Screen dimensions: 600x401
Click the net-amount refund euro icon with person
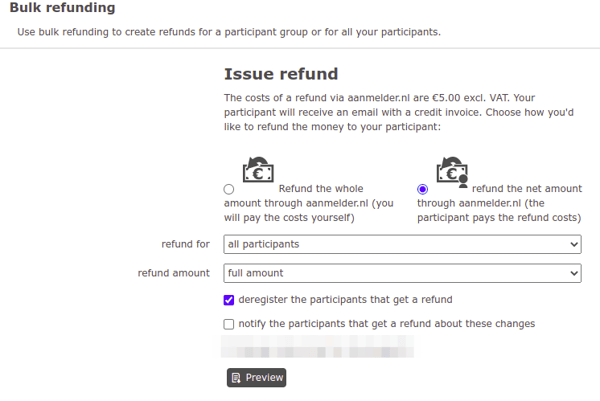point(452,172)
